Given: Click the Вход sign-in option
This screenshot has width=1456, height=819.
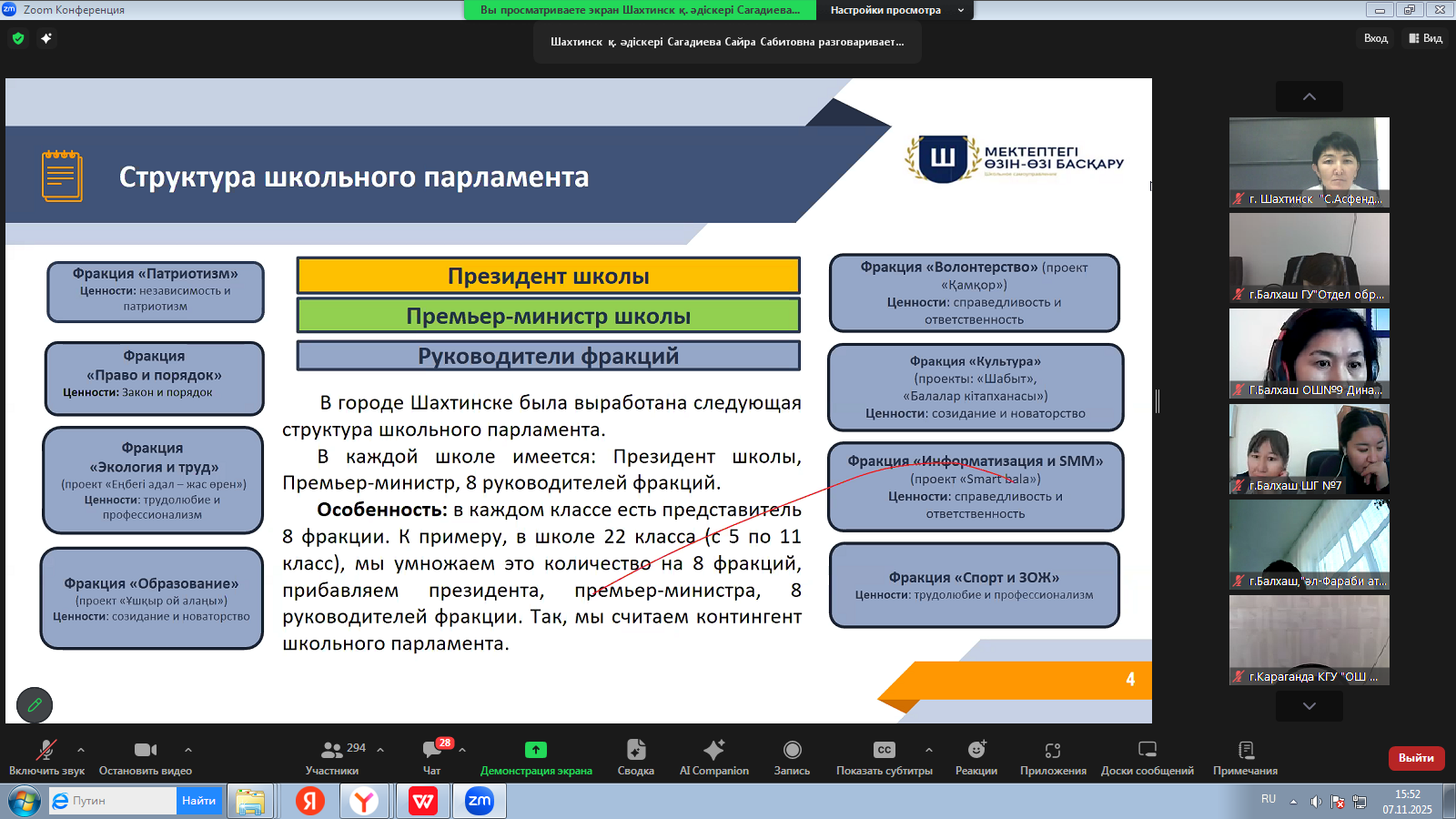Looking at the screenshot, I should coord(1375,38).
